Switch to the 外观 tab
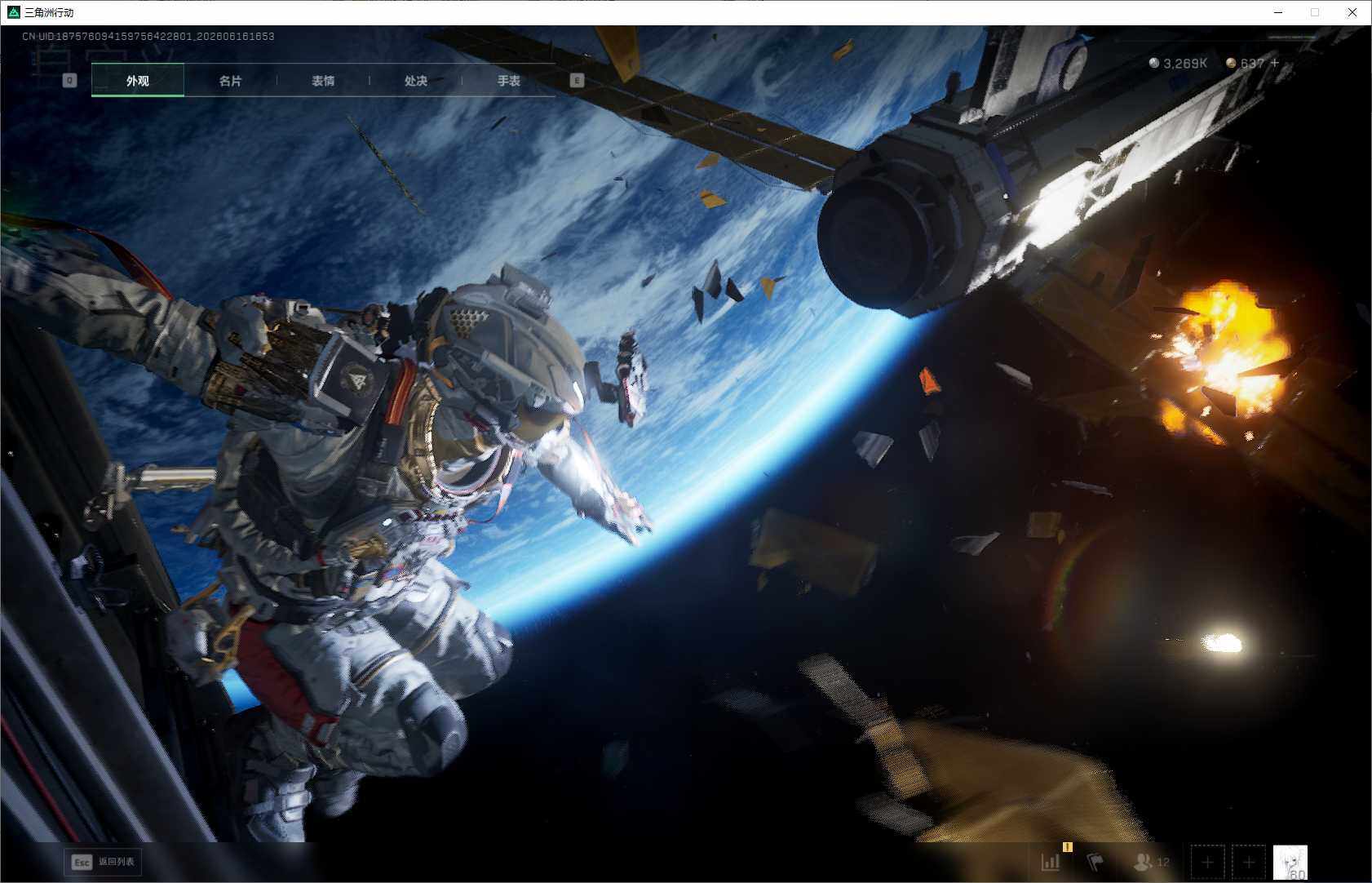The width and height of the screenshot is (1372, 883). tap(138, 81)
